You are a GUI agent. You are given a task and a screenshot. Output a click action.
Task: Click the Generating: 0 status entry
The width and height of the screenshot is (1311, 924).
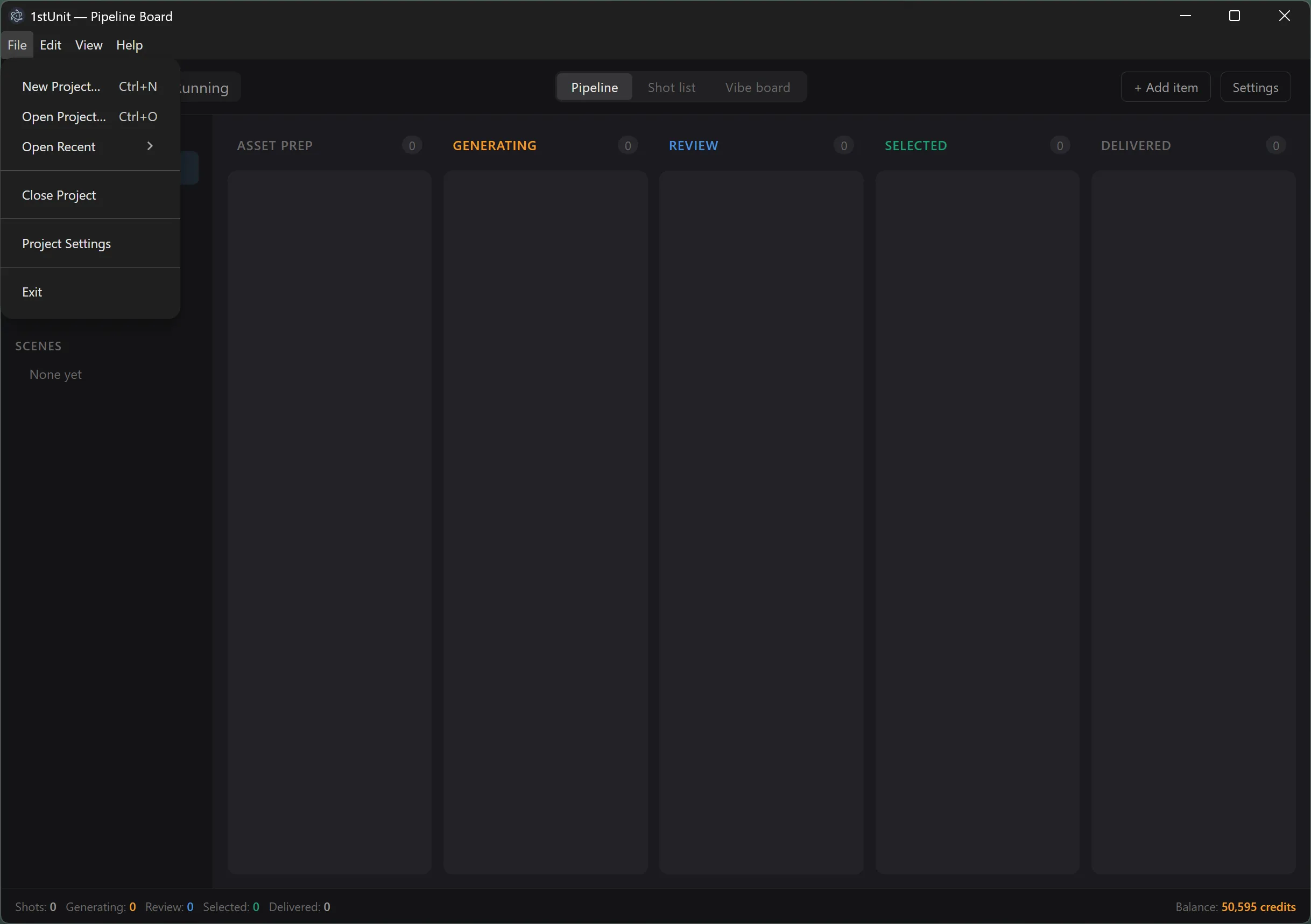[x=101, y=907]
